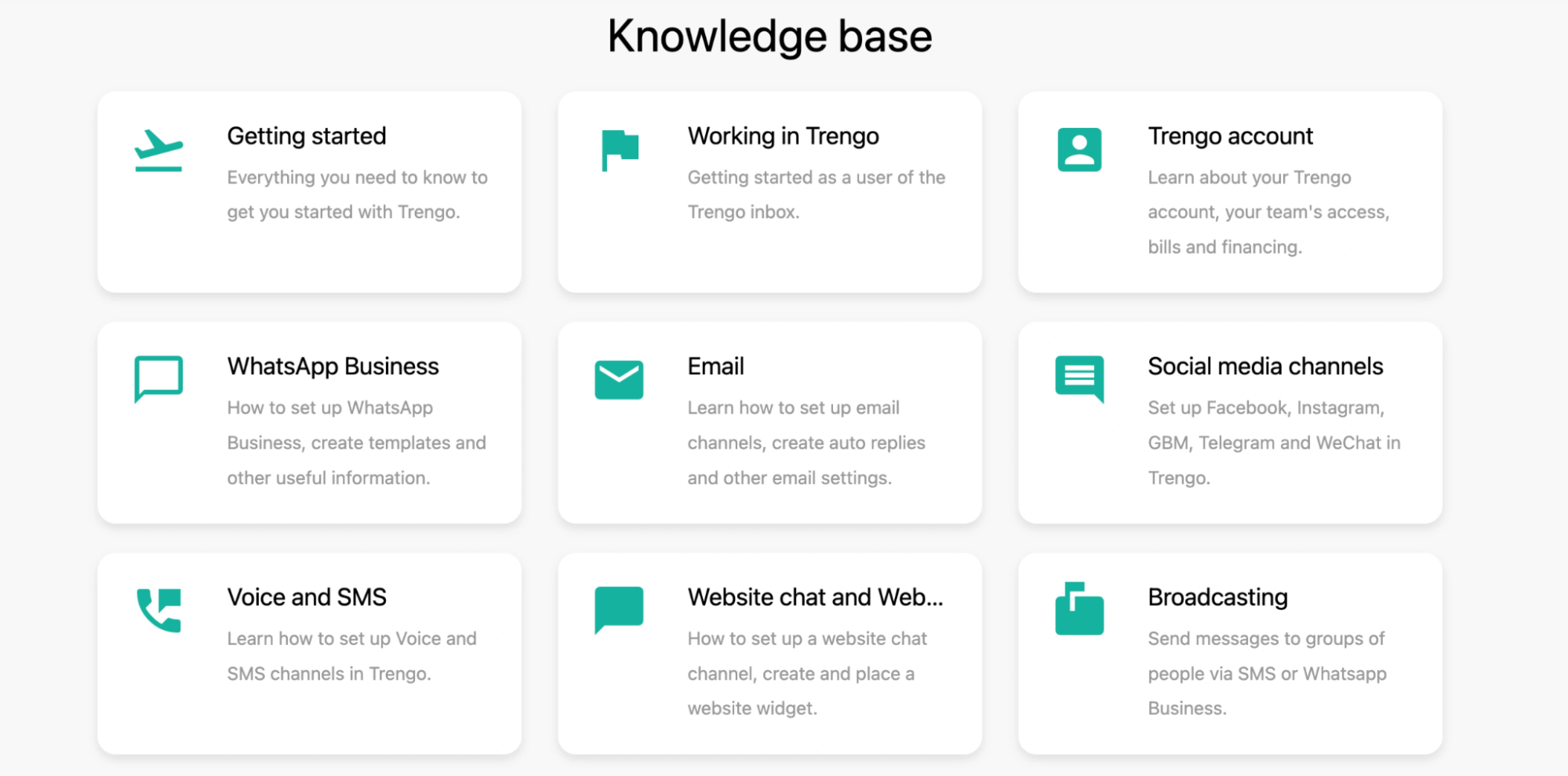1568x776 pixels.
Task: Click the outlined chat bubble WhatsApp icon
Action: 158,378
